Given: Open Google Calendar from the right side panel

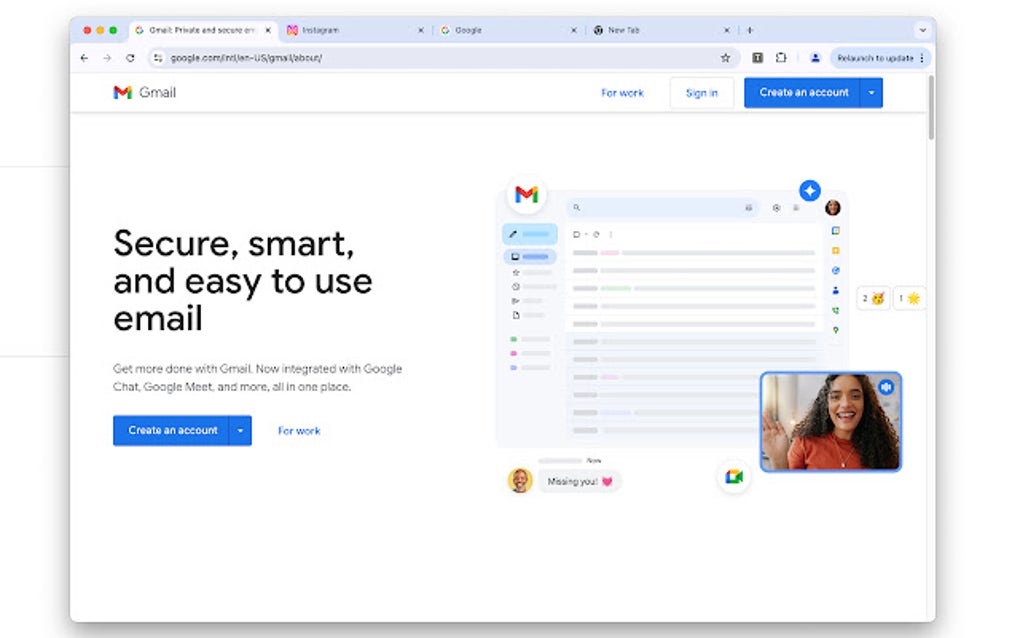Looking at the screenshot, I should click(835, 230).
